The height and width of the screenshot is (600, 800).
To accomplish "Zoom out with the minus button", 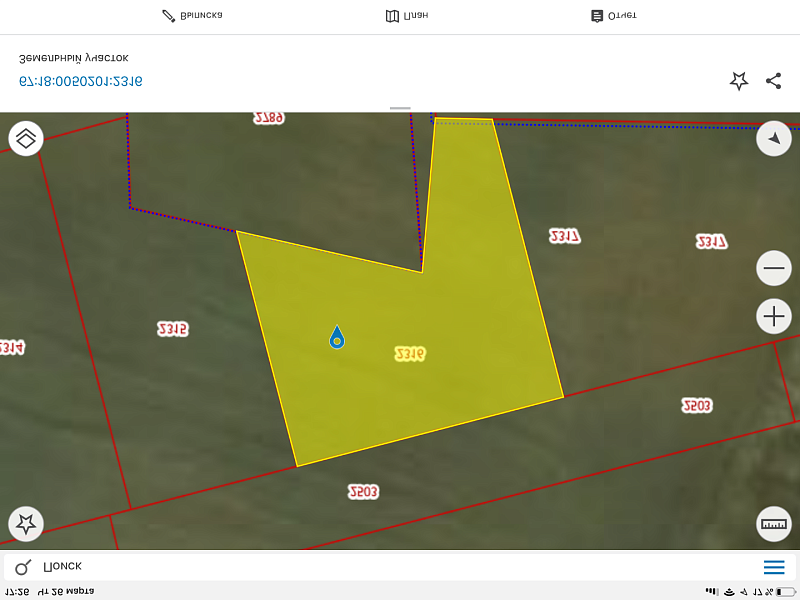I will (773, 268).
